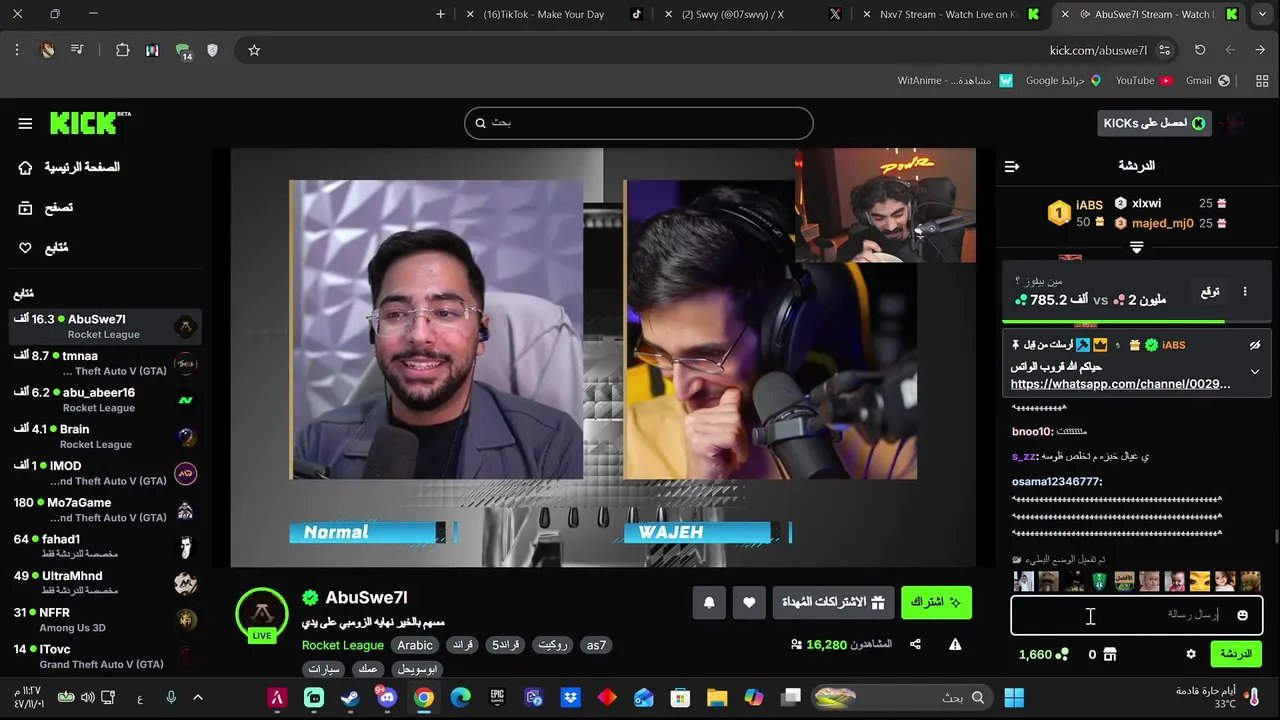Click AbuSwe7l live avatar below video
1280x720 pixels.
(x=262, y=613)
